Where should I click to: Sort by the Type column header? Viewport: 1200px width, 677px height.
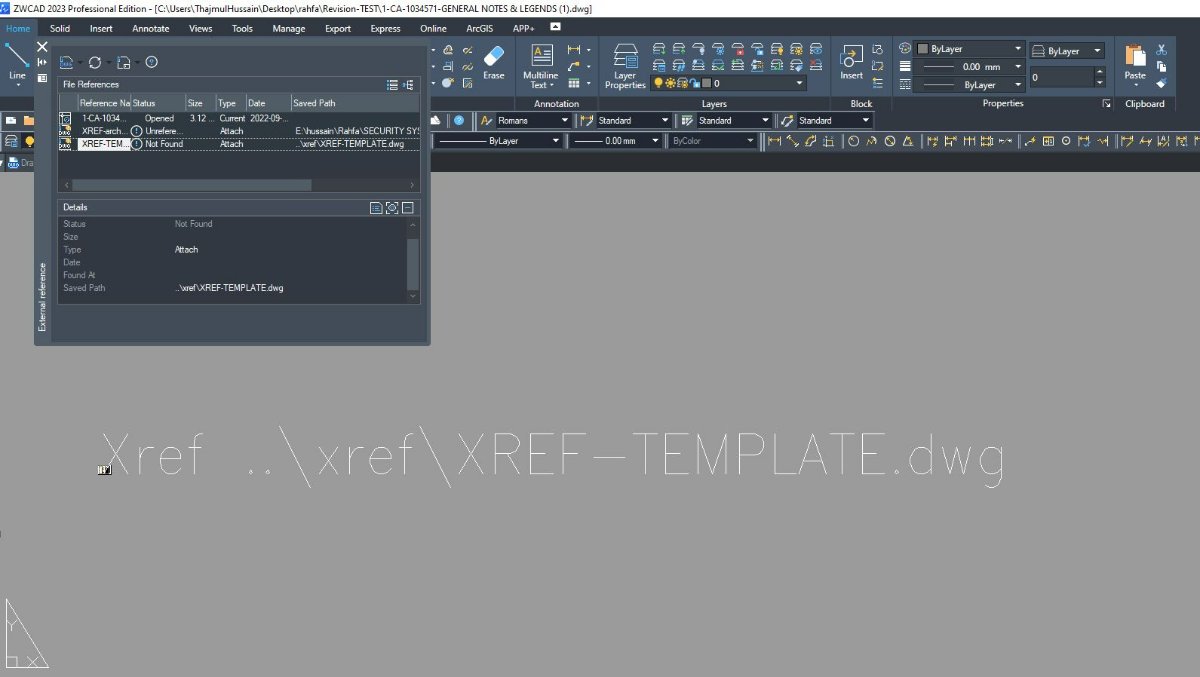click(230, 103)
